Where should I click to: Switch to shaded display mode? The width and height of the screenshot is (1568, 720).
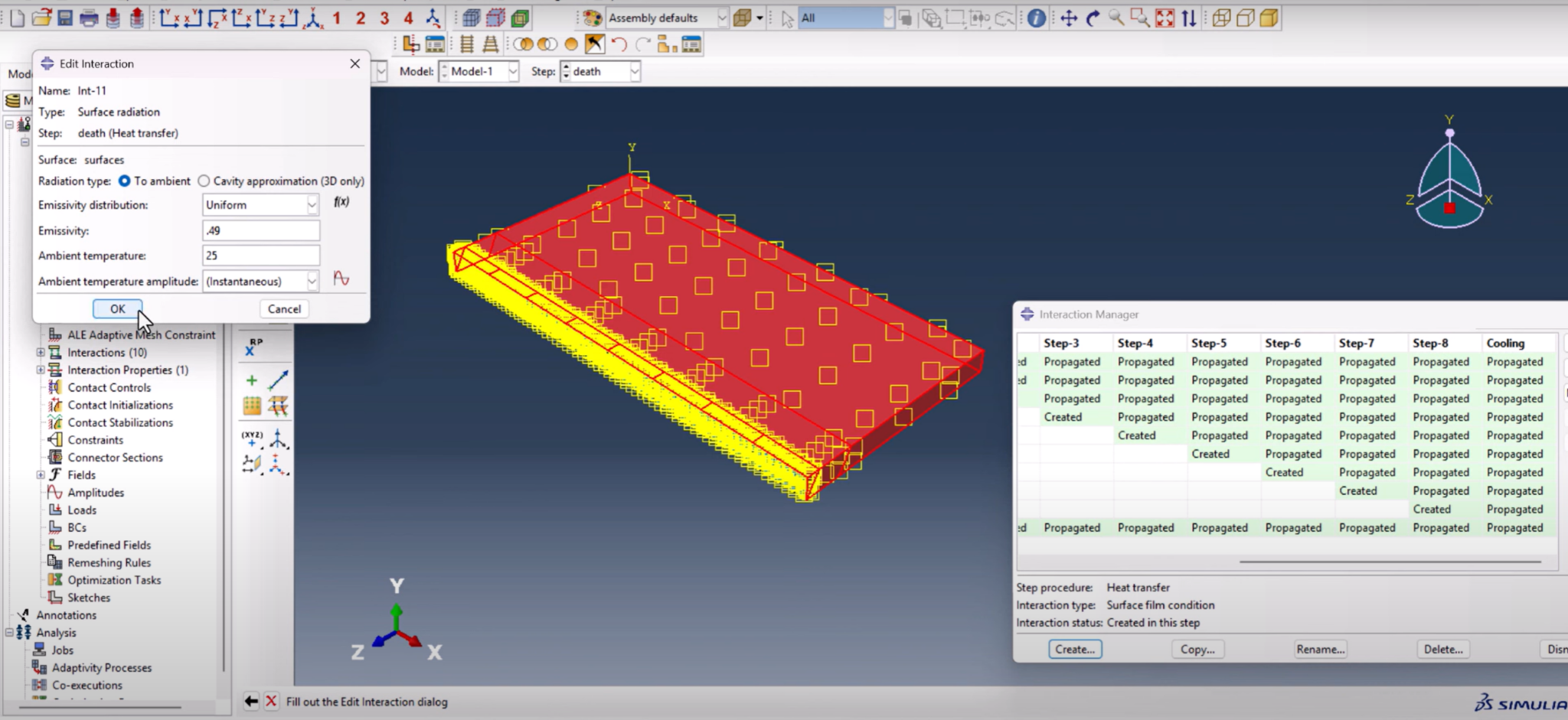(x=1266, y=18)
